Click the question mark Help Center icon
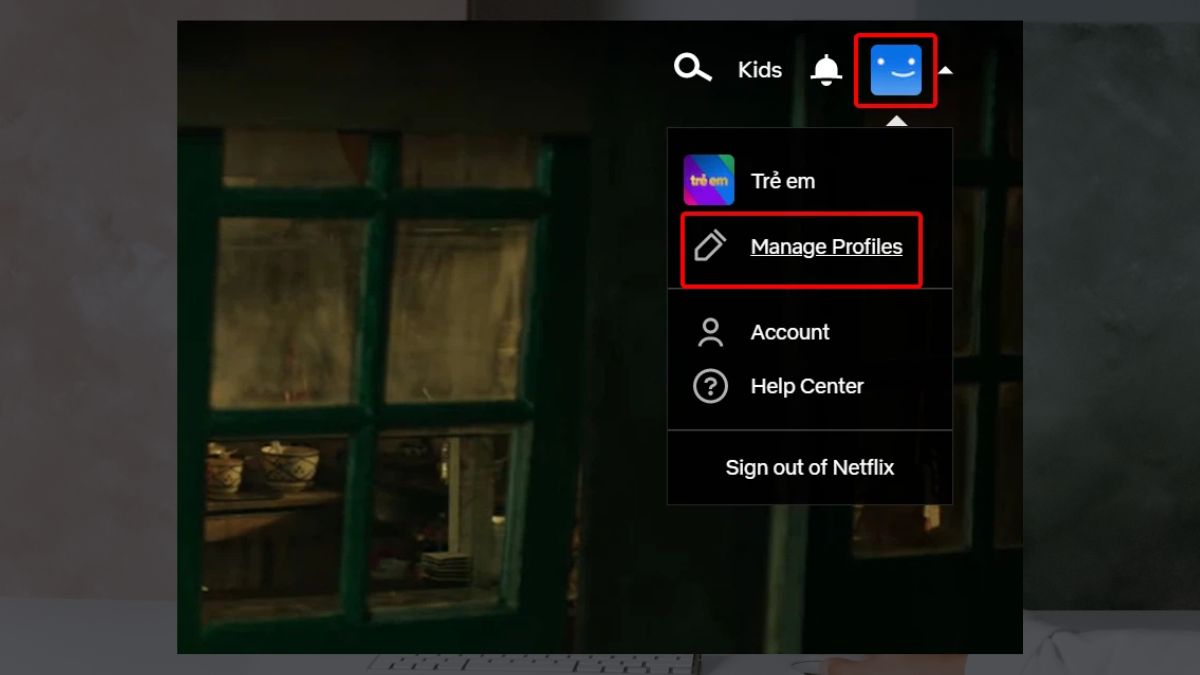The image size is (1200, 675). [710, 386]
